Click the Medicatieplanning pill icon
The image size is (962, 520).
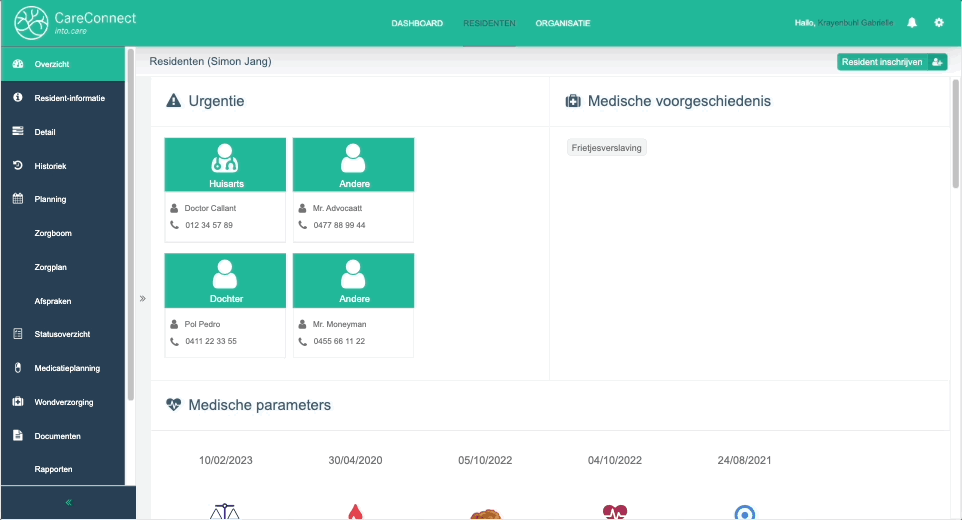pos(18,368)
